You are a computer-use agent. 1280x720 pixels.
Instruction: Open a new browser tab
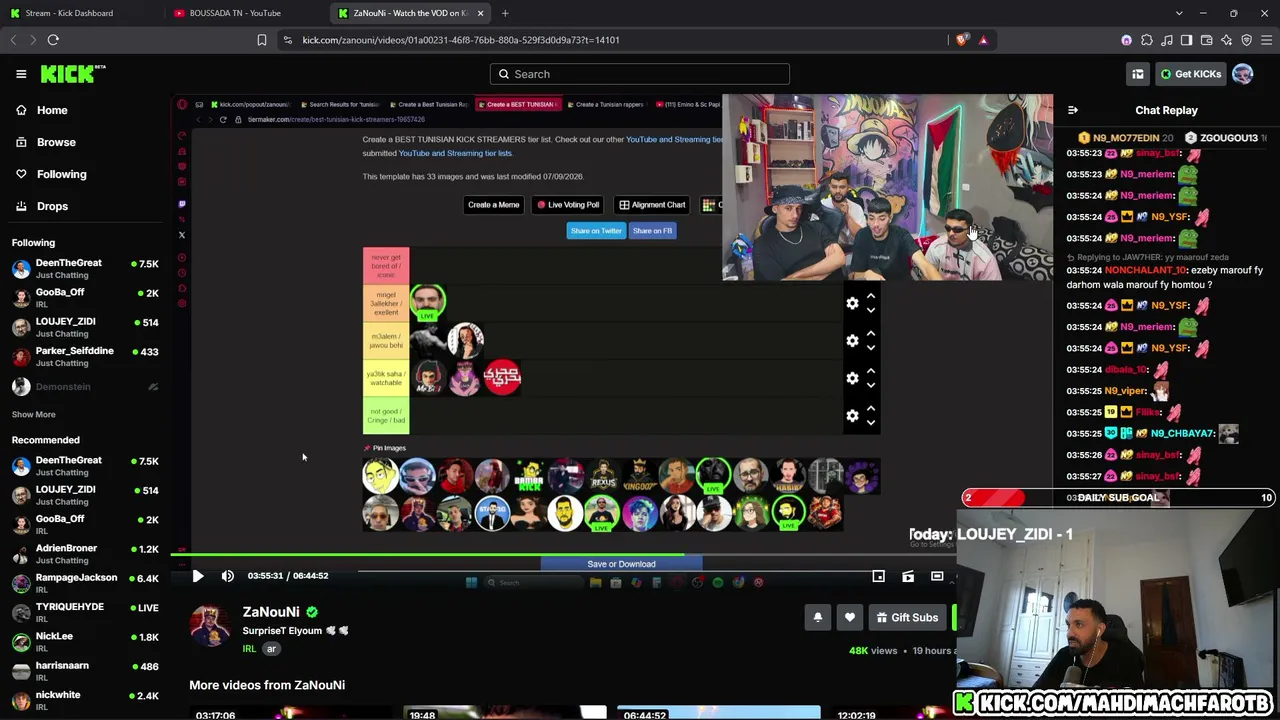click(x=505, y=13)
